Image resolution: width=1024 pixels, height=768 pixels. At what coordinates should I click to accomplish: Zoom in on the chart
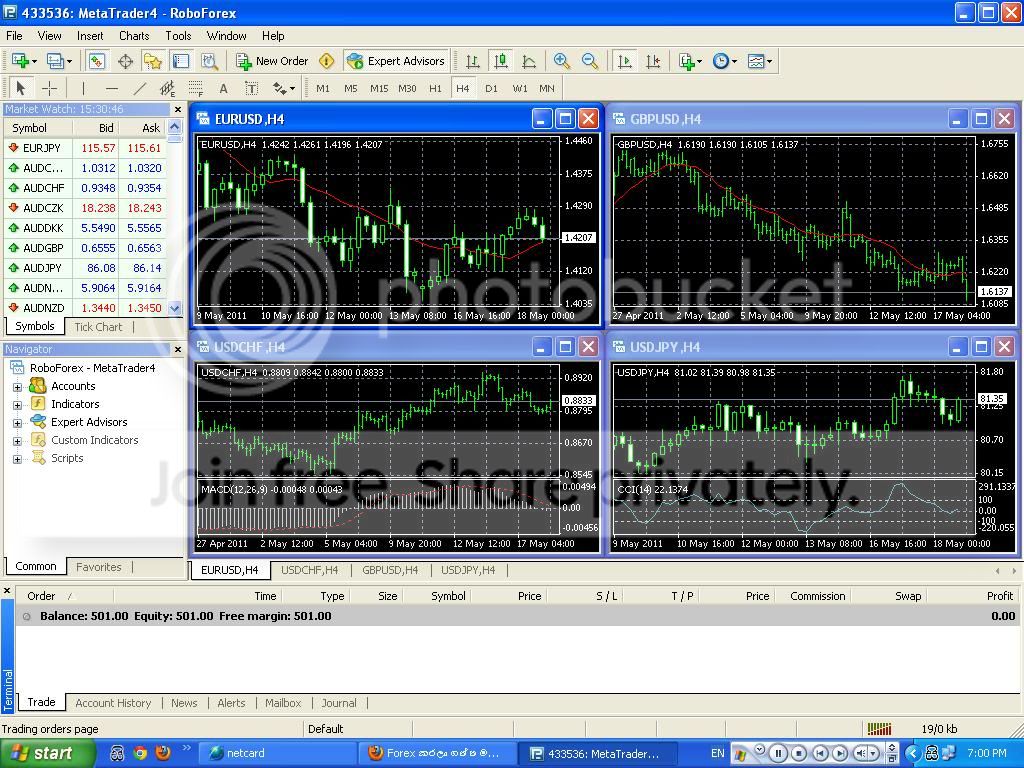[x=561, y=61]
